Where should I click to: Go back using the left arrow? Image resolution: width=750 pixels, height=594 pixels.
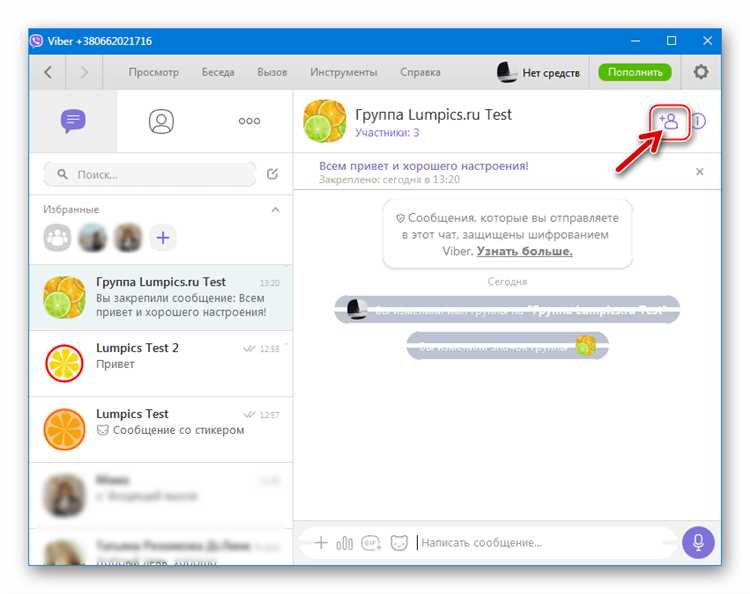48,72
